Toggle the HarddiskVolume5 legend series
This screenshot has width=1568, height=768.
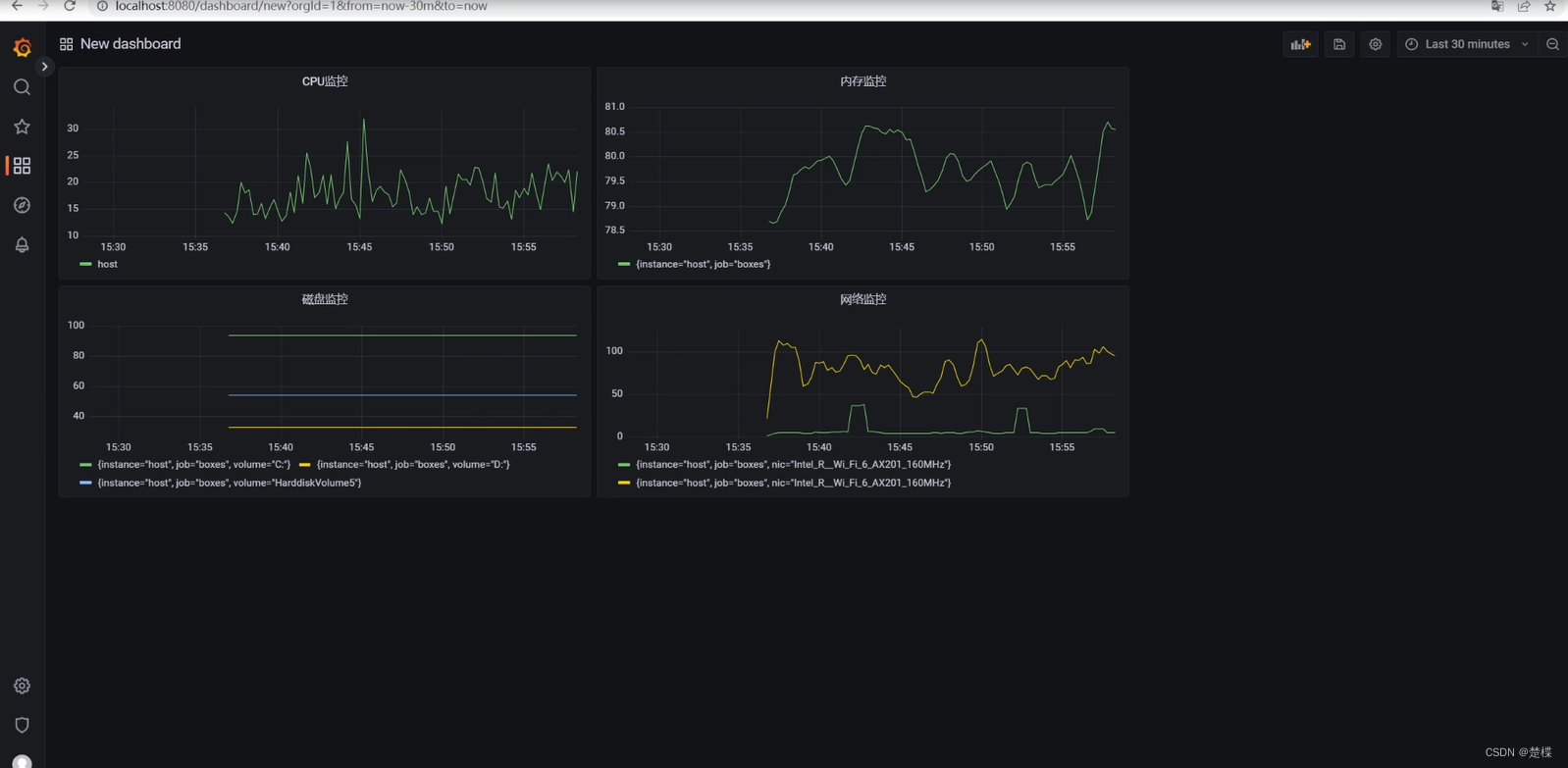(x=230, y=483)
